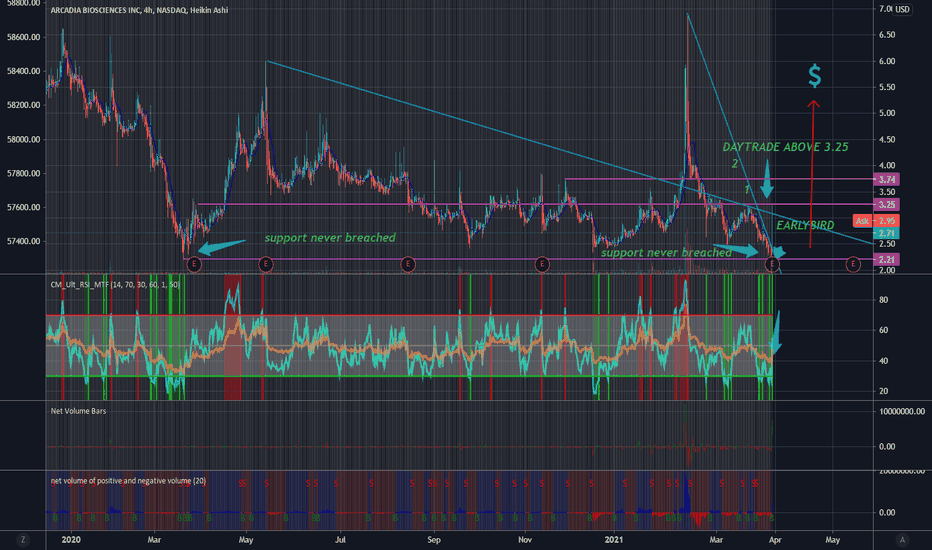
Task: Select the 2.21 support line price label
Action: click(886, 259)
